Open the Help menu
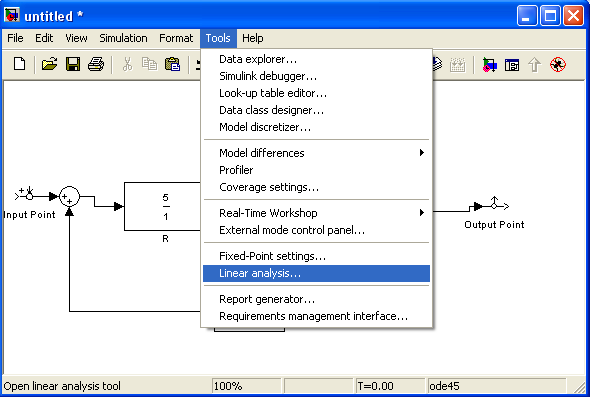This screenshot has height=397, width=590. pos(253,38)
